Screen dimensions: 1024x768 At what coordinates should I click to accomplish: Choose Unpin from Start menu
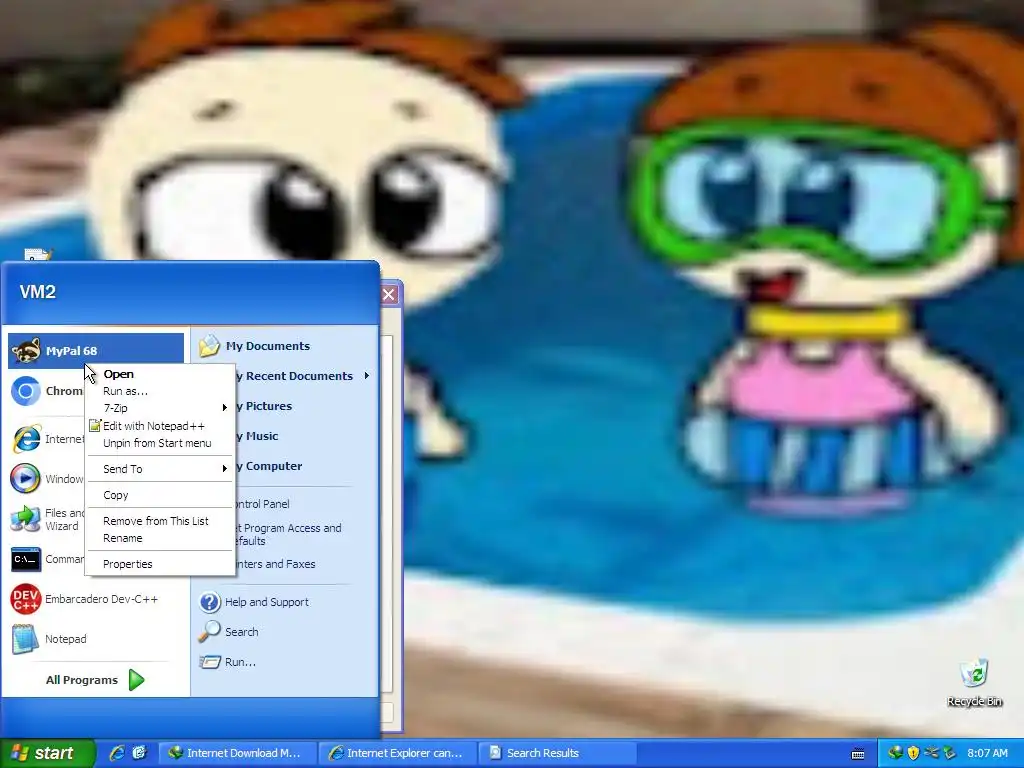pyautogui.click(x=160, y=443)
